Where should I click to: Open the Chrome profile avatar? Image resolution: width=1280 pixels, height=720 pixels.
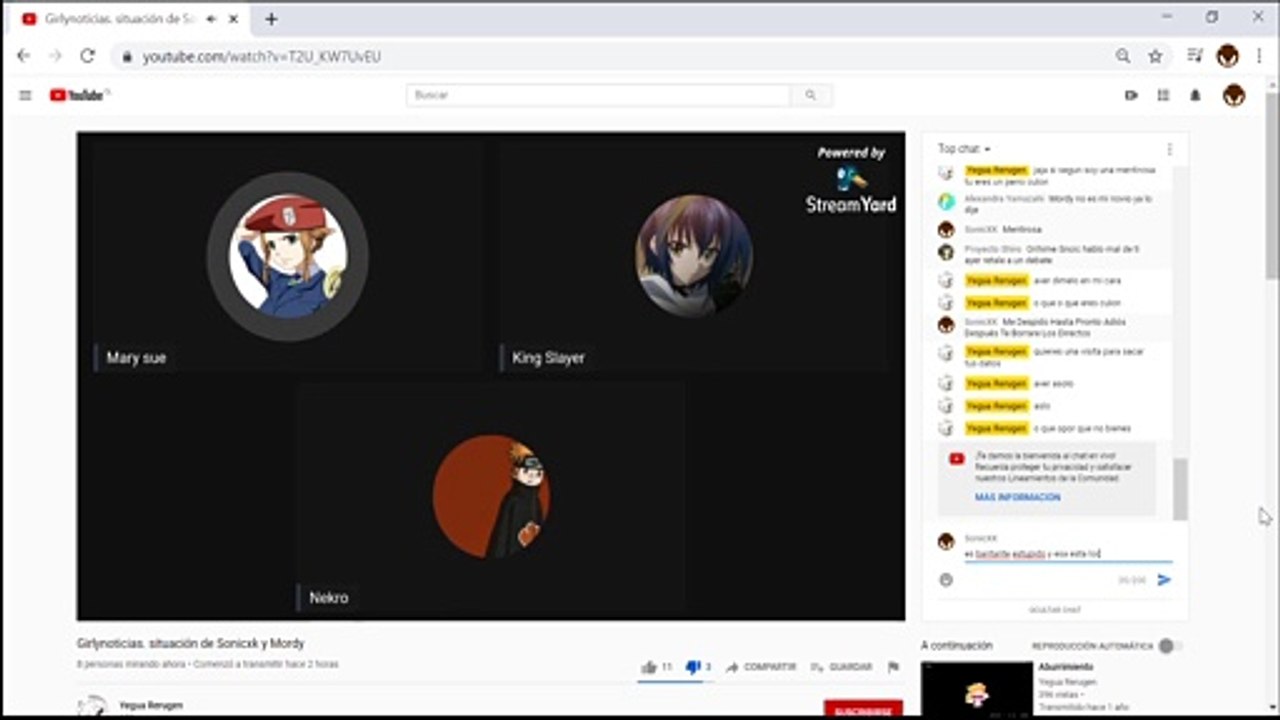coord(1227,56)
